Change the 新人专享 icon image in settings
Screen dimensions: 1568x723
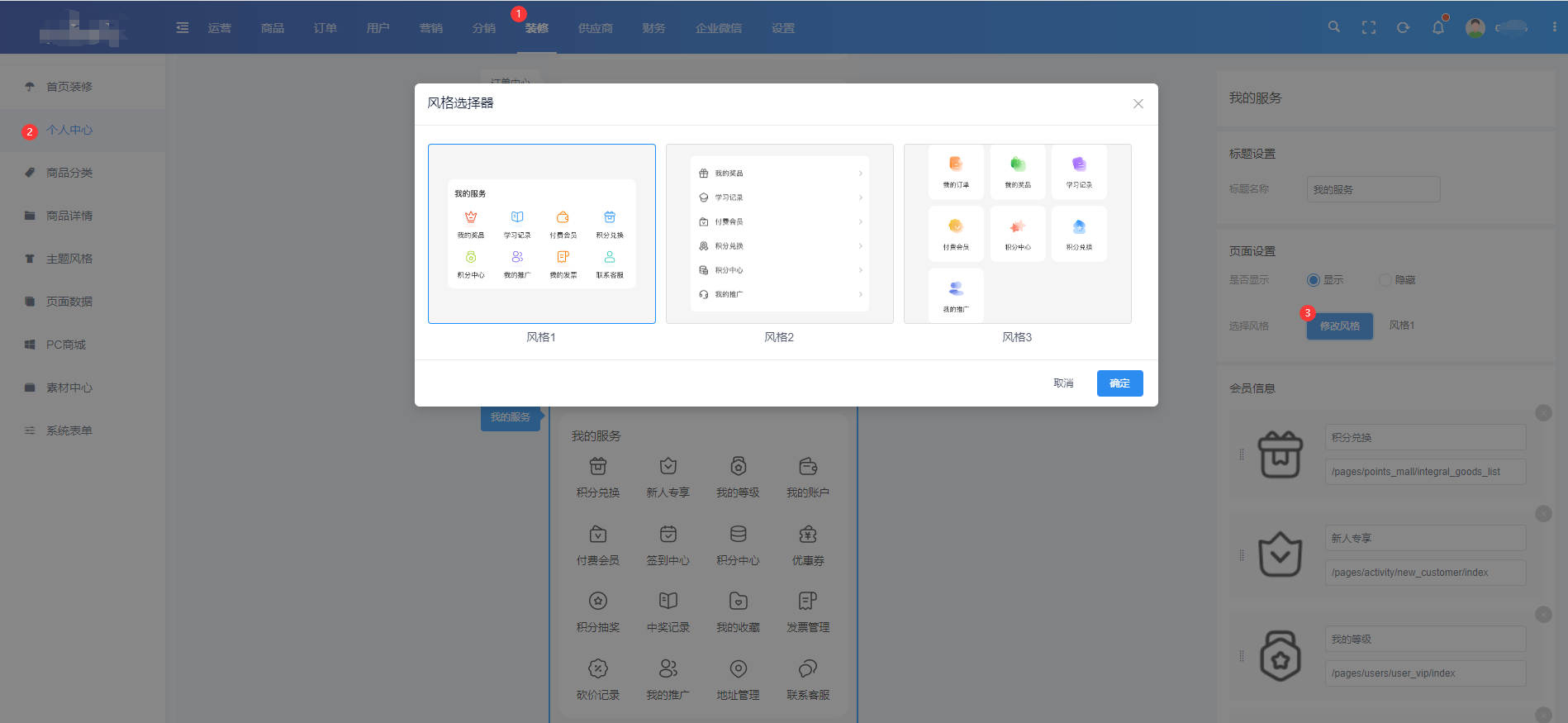click(1281, 554)
